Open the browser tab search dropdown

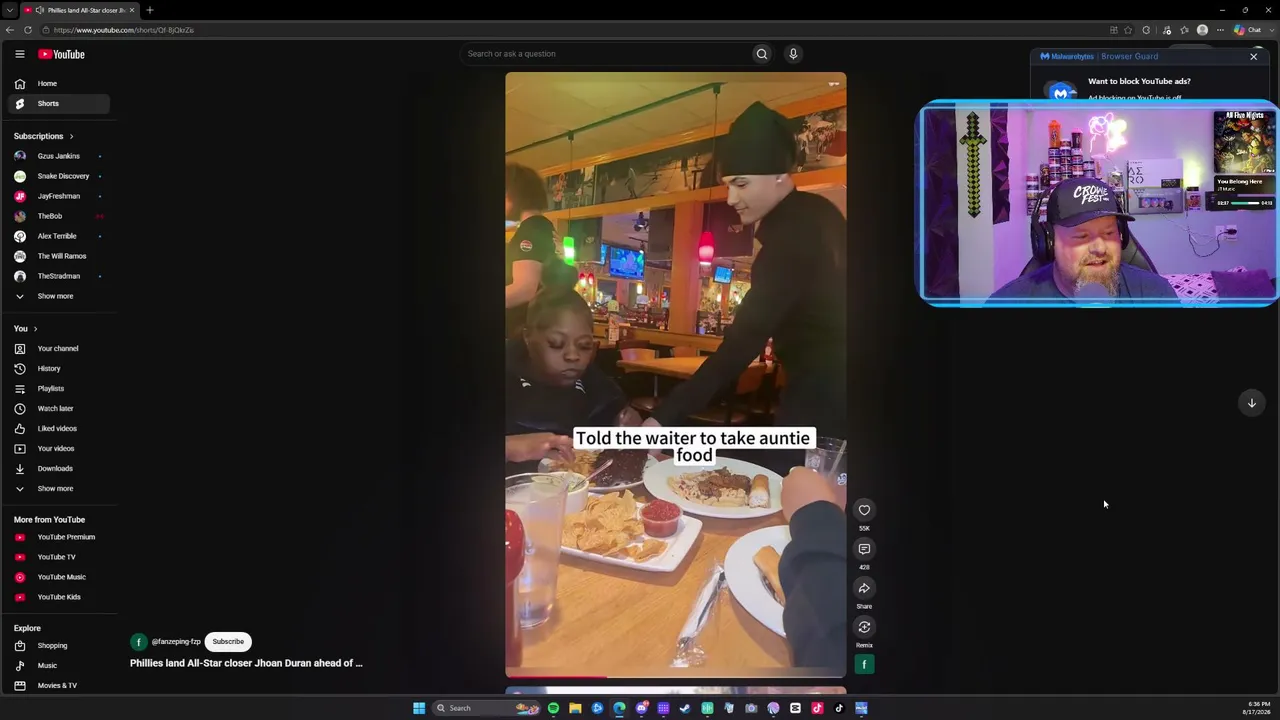(x=10, y=10)
